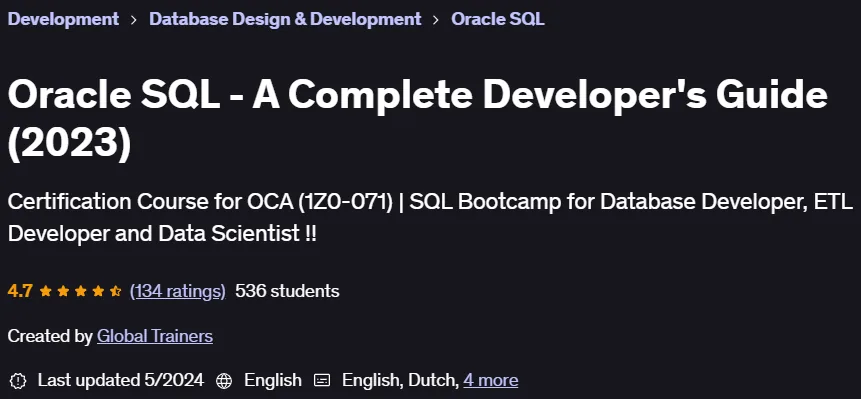Click the globe language icon
The height and width of the screenshot is (399, 861).
tap(224, 380)
